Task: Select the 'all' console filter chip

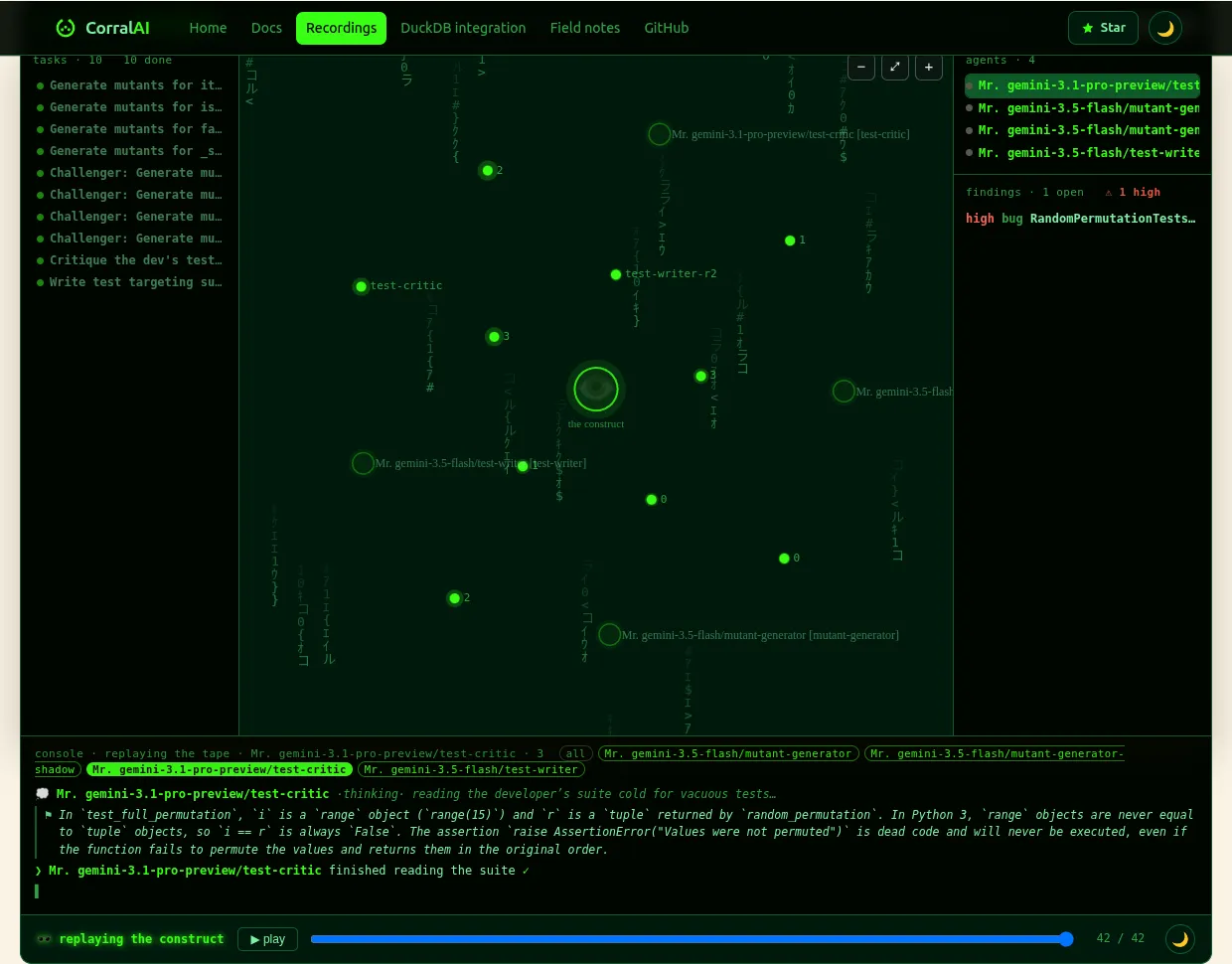Action: click(x=576, y=753)
